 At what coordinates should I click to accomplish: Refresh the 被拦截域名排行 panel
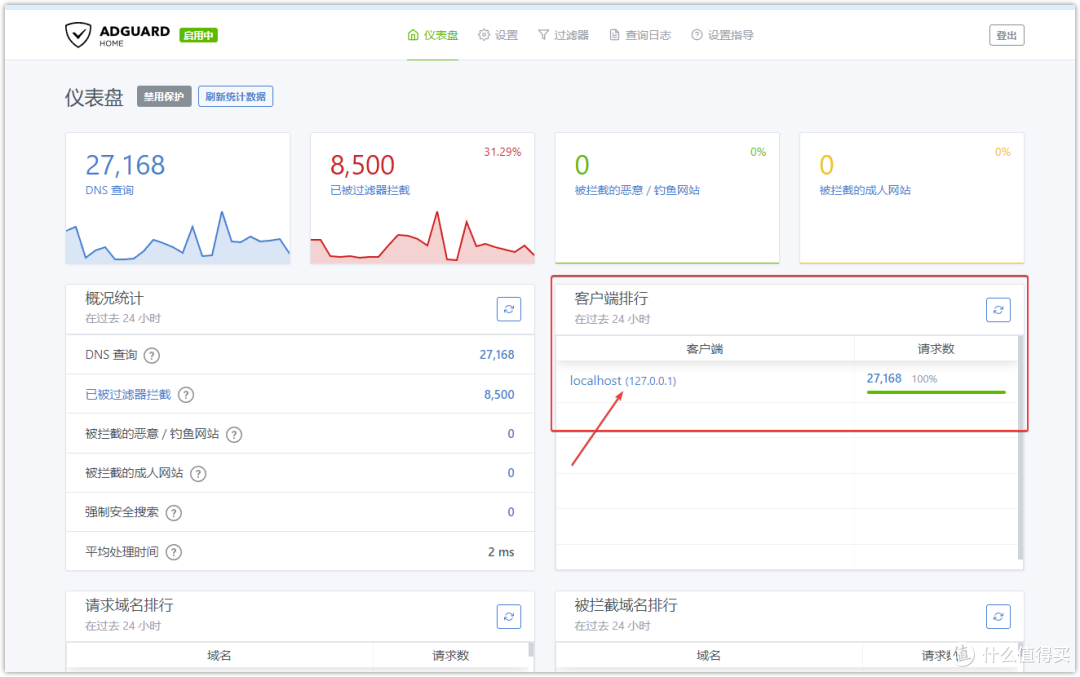(x=998, y=616)
